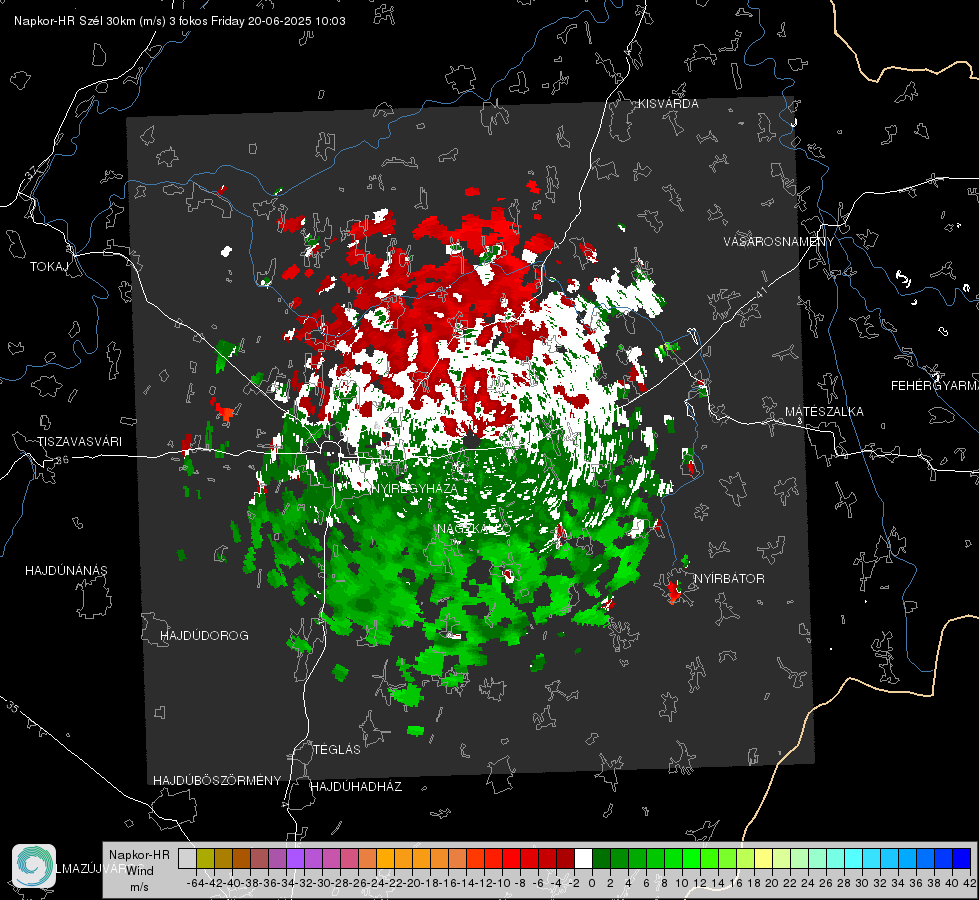
Task: Click the HAJDÚDOROG town label
Action: 204,636
